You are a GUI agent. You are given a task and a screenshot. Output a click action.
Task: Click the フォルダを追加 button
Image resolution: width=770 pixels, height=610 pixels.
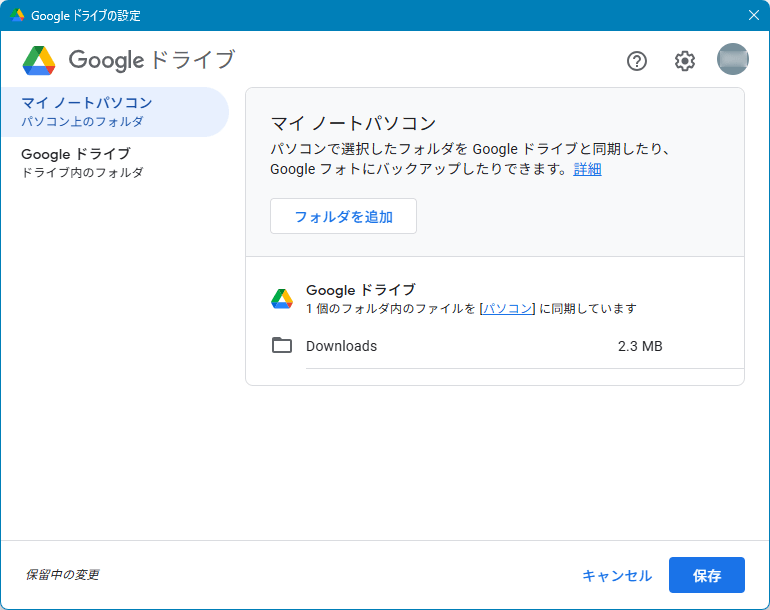(343, 216)
